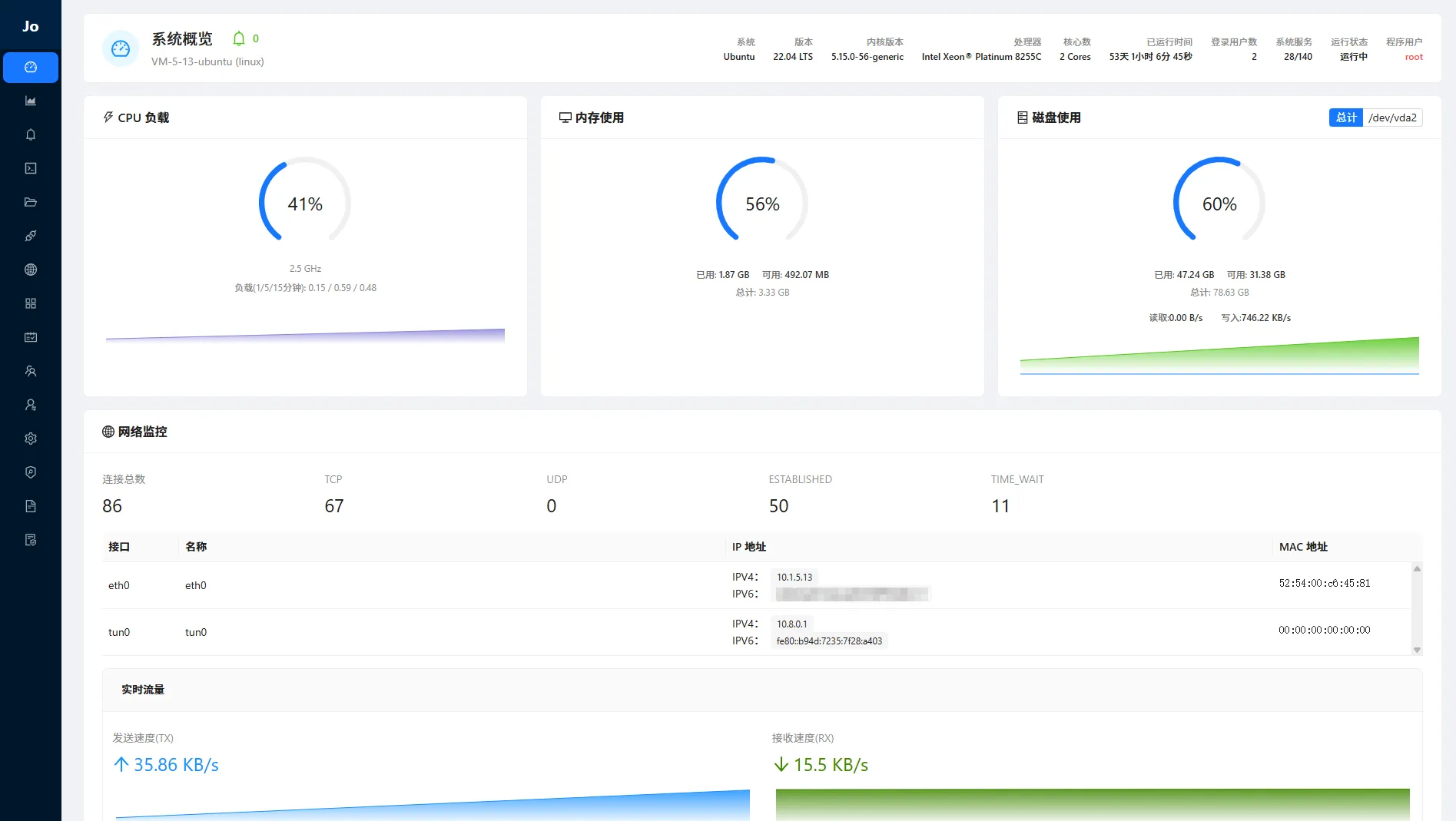Switch disk usage to /dev/vda2
This screenshot has width=1456, height=821.
(1392, 118)
